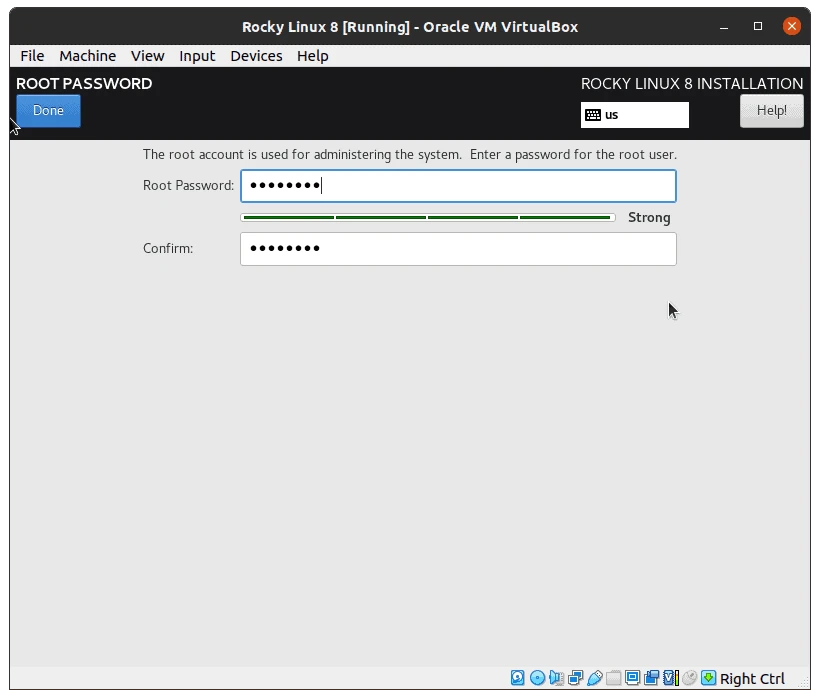Viewport: 820px width, 699px height.
Task: Open the View menu
Action: pos(147,56)
